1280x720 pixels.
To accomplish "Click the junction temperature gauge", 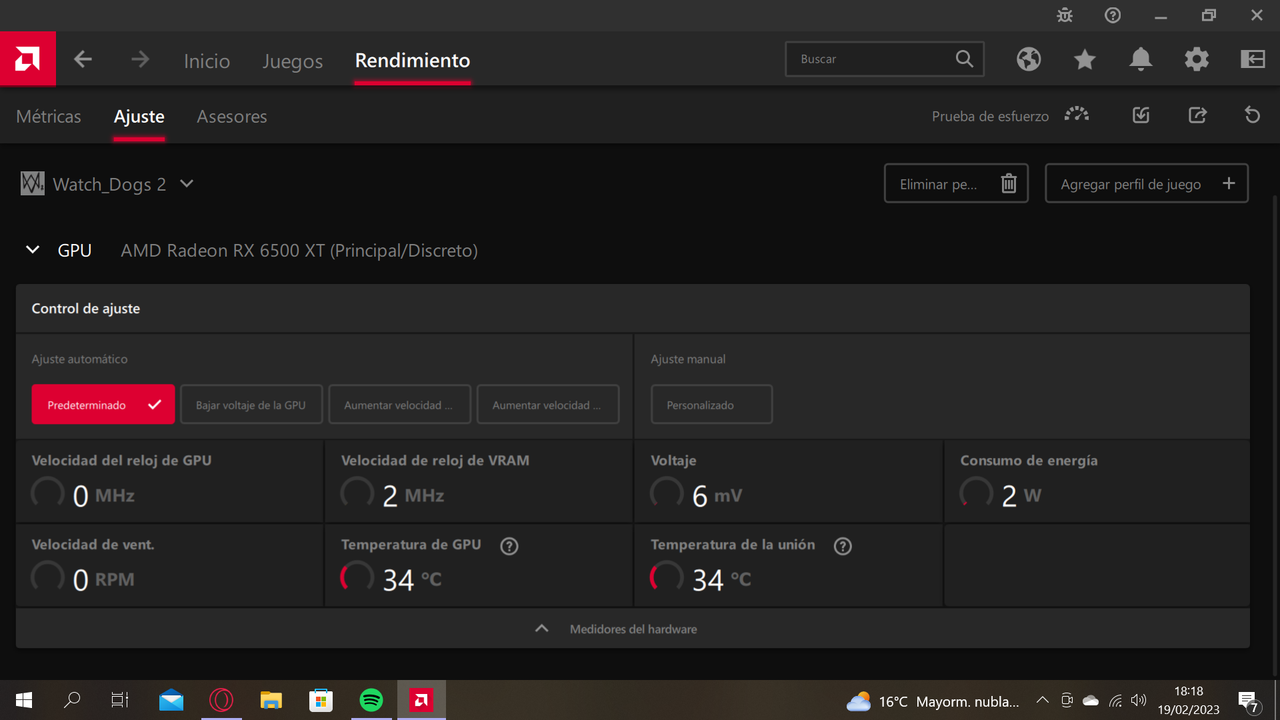I will tap(667, 577).
